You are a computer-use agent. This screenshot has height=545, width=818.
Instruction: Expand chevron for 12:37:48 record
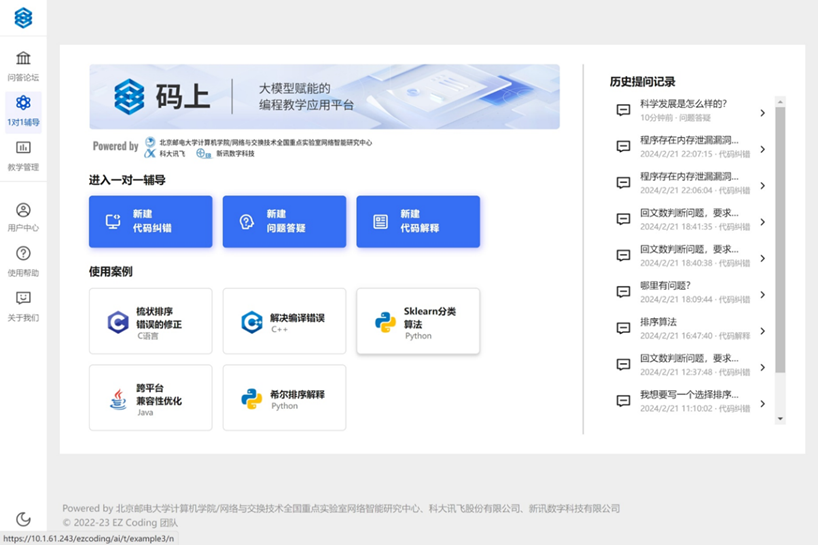763,368
